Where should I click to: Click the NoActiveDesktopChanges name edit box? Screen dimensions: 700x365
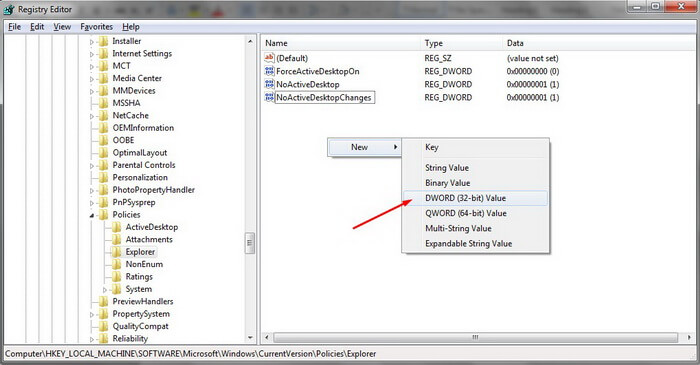pyautogui.click(x=325, y=97)
